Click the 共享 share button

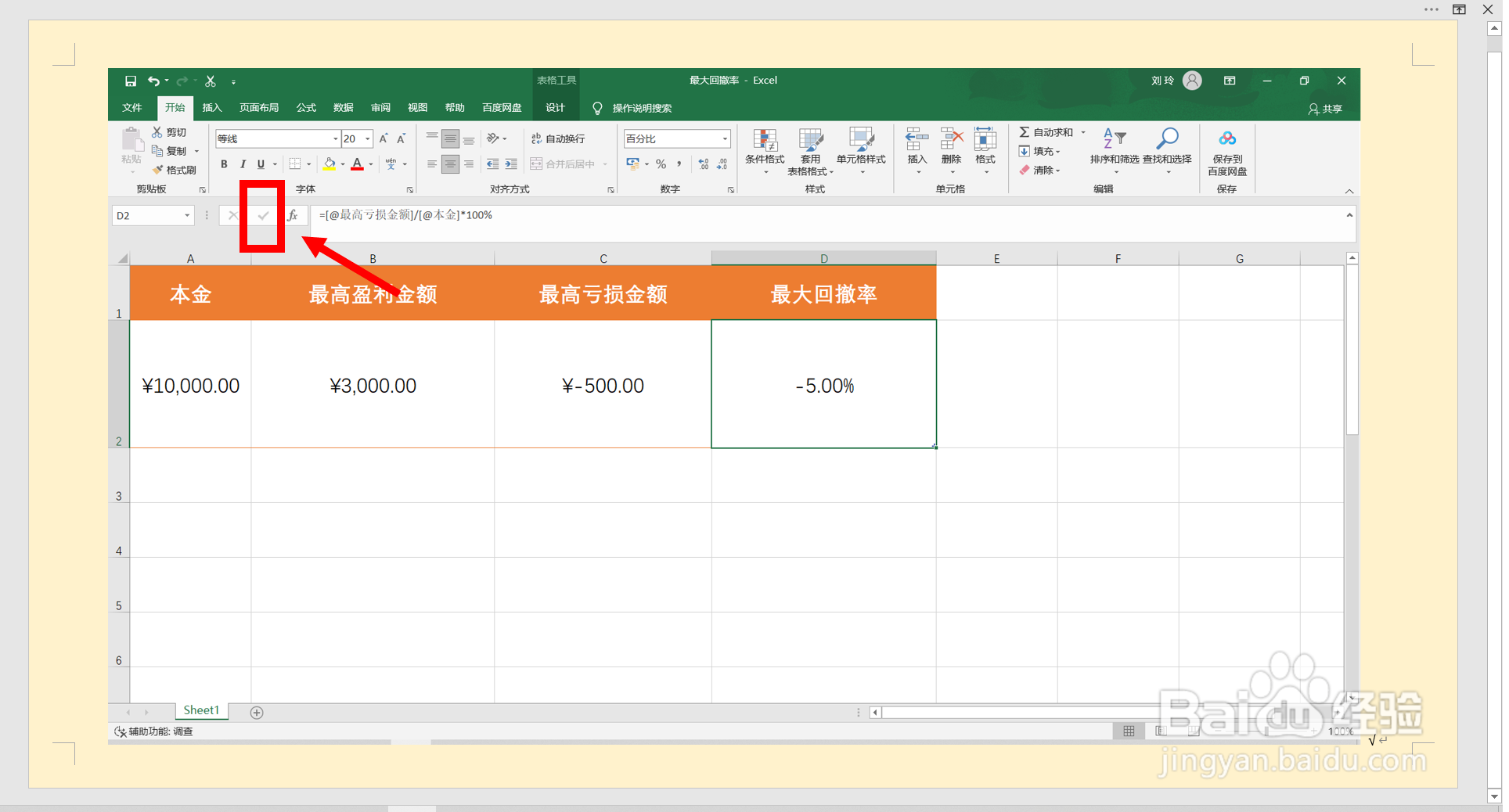[x=1325, y=109]
